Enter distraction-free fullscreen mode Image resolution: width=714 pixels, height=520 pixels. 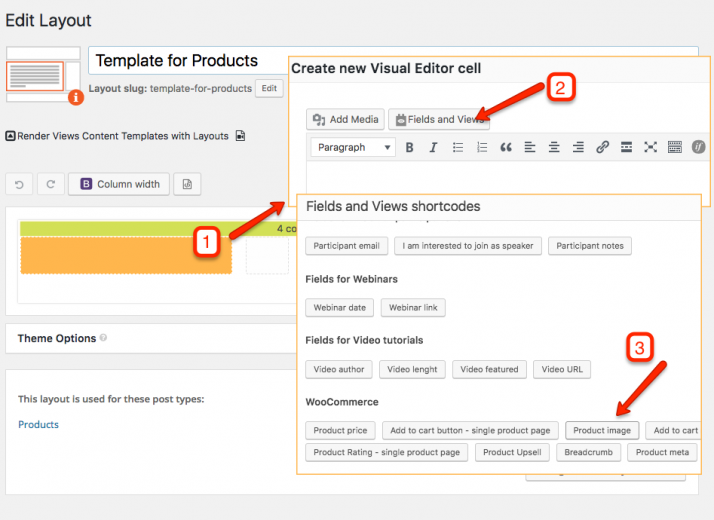pyautogui.click(x=650, y=147)
